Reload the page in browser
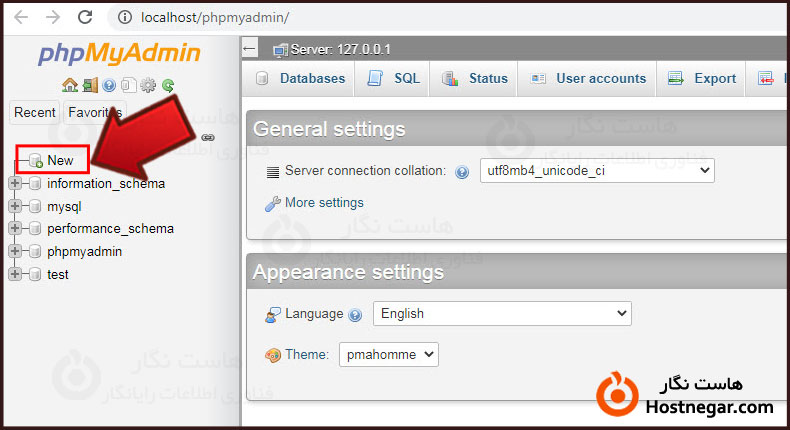This screenshot has height=430, width=790. point(86,17)
